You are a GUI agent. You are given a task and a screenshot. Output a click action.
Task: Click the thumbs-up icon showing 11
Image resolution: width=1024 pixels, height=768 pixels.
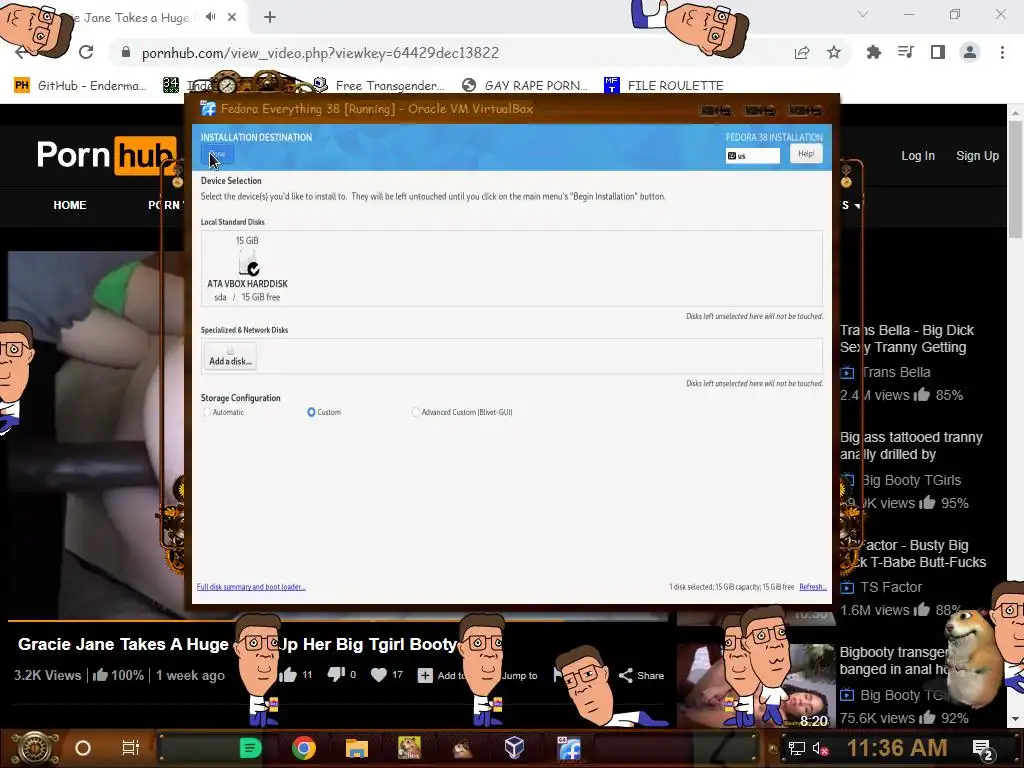click(289, 675)
